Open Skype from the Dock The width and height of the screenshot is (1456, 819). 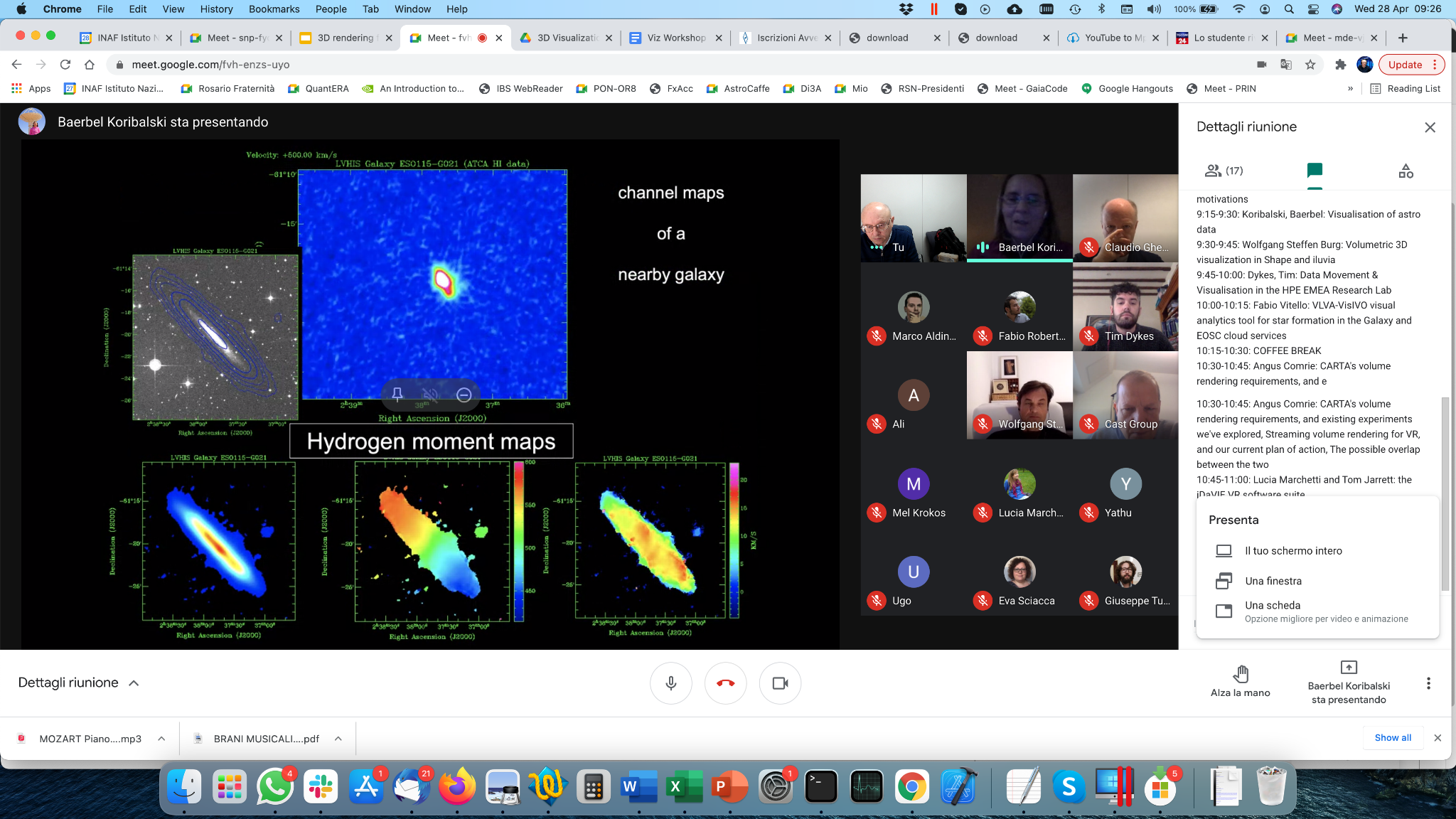coord(1069,787)
